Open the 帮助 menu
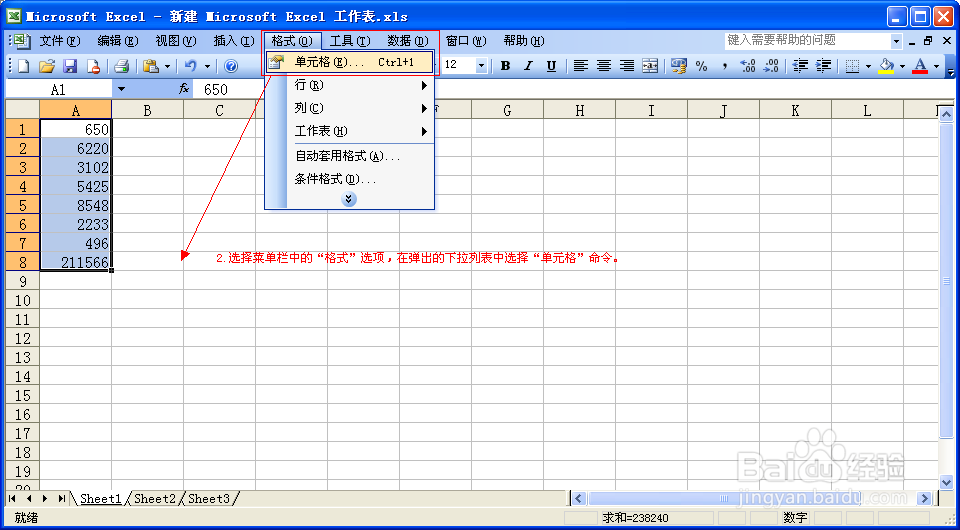960x530 pixels. tap(523, 41)
